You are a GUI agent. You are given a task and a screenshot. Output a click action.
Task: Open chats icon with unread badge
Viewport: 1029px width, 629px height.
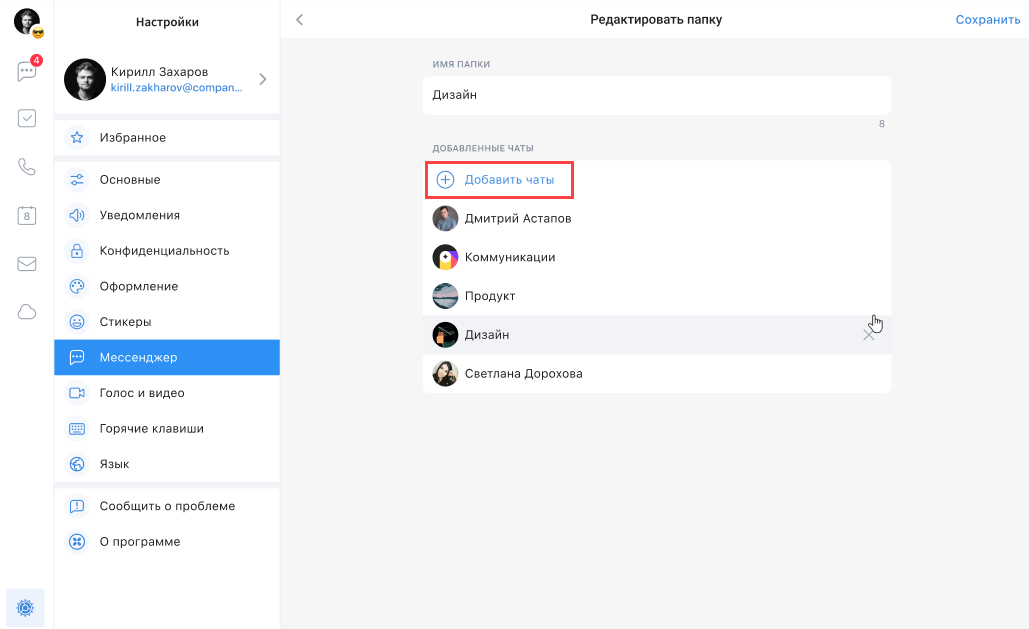coord(27,72)
